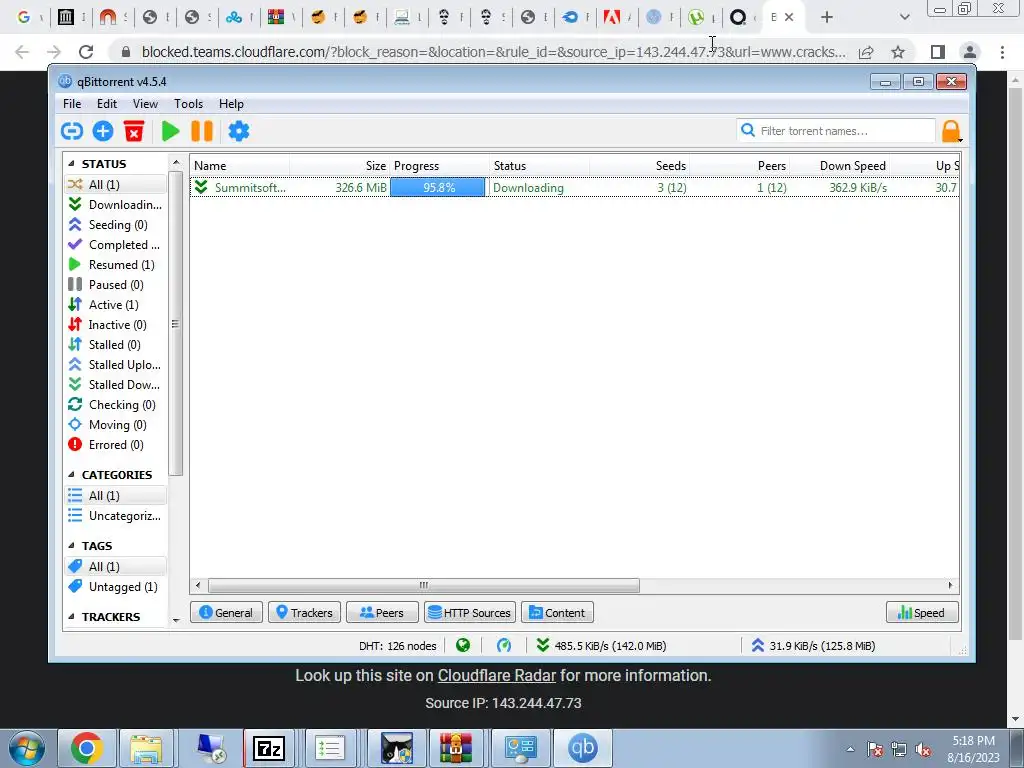This screenshot has width=1024, height=768.
Task: Click the global upload speed in the status bar
Action: click(x=813, y=646)
